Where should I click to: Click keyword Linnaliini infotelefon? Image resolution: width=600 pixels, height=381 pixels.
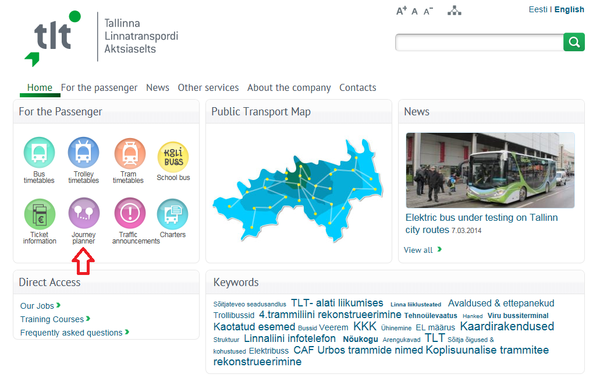[290, 339]
